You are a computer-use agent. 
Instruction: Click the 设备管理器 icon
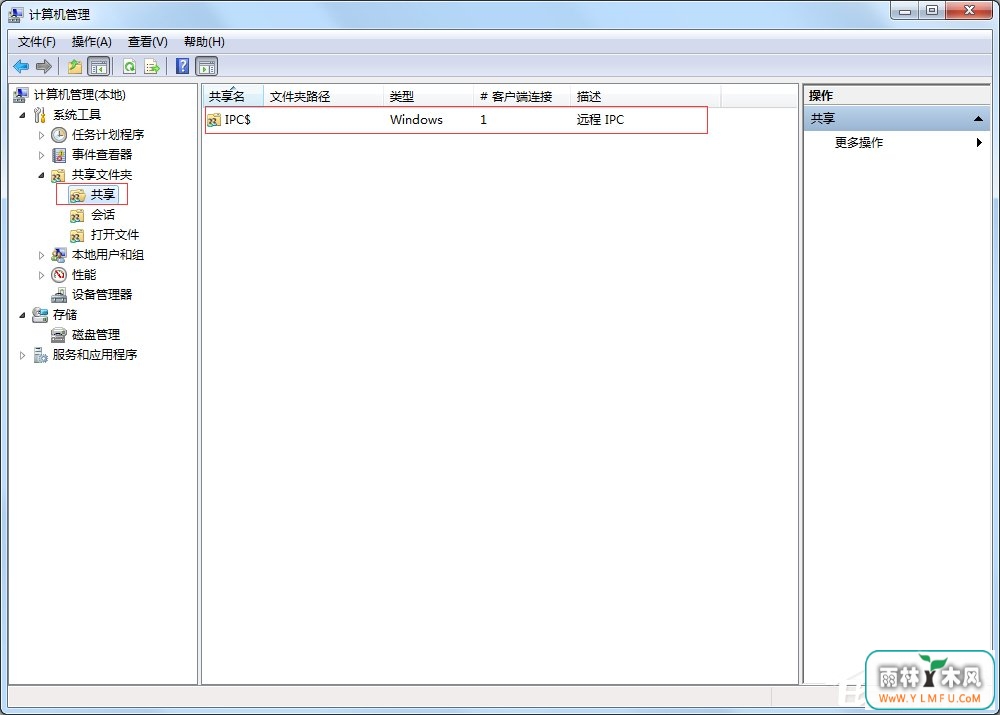[x=59, y=295]
